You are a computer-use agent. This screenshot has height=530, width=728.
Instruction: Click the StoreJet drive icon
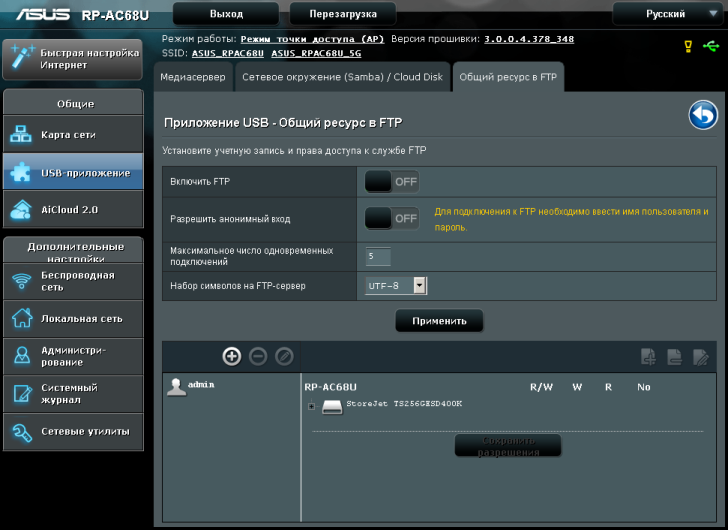coord(332,407)
